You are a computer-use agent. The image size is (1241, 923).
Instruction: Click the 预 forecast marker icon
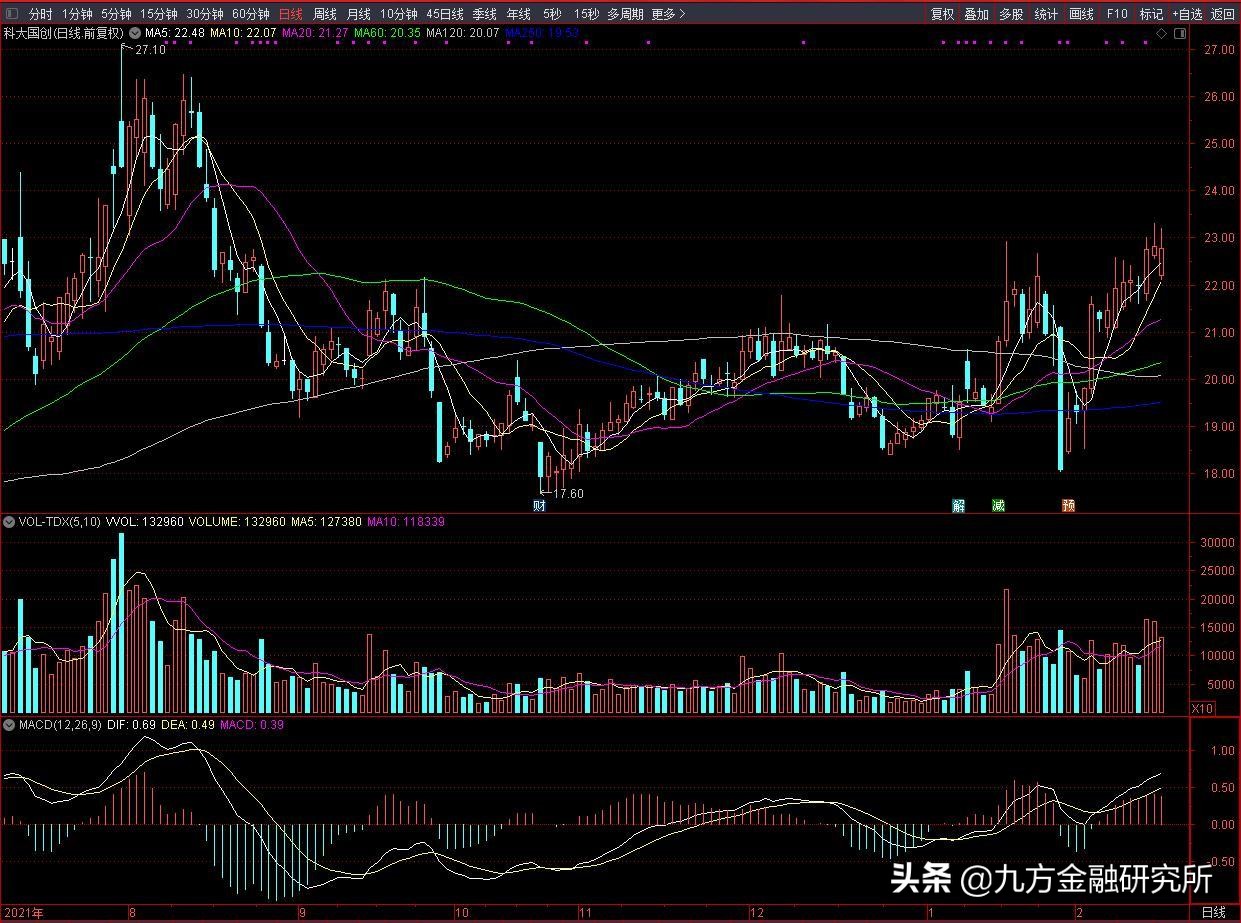[x=1068, y=506]
